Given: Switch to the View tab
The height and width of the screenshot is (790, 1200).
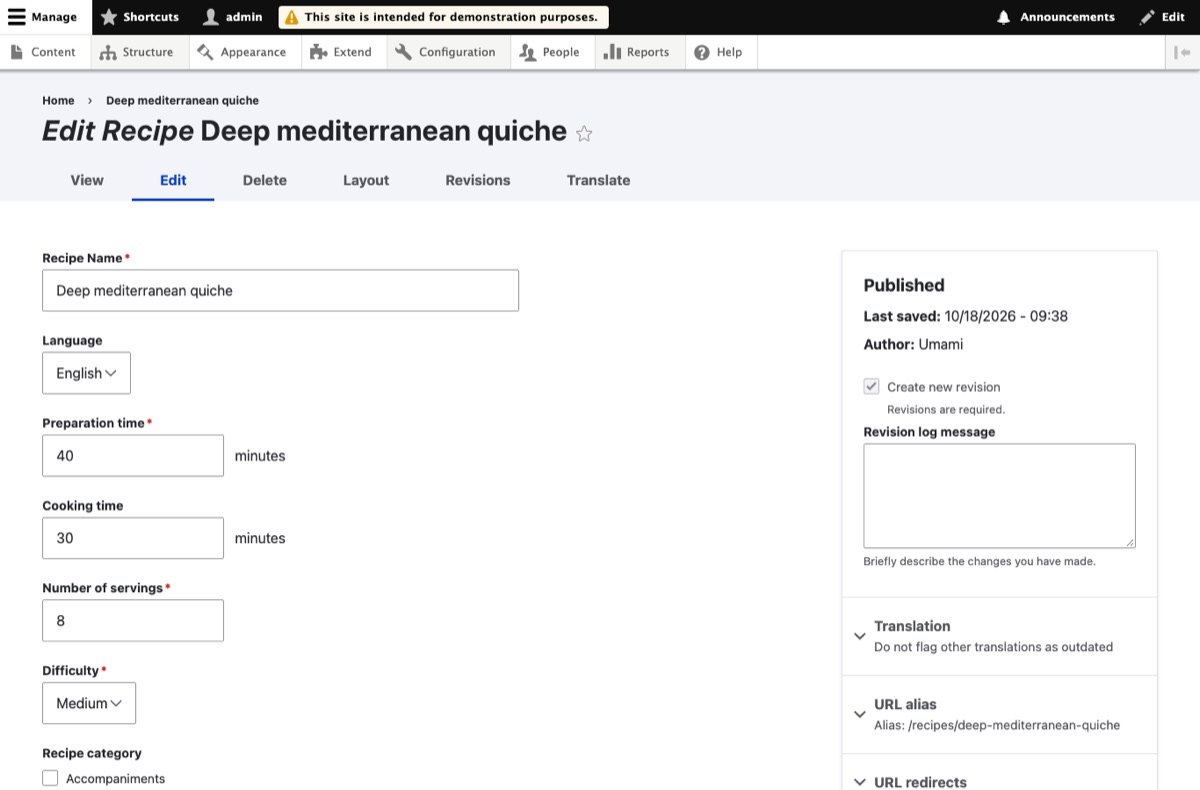Looking at the screenshot, I should (87, 180).
